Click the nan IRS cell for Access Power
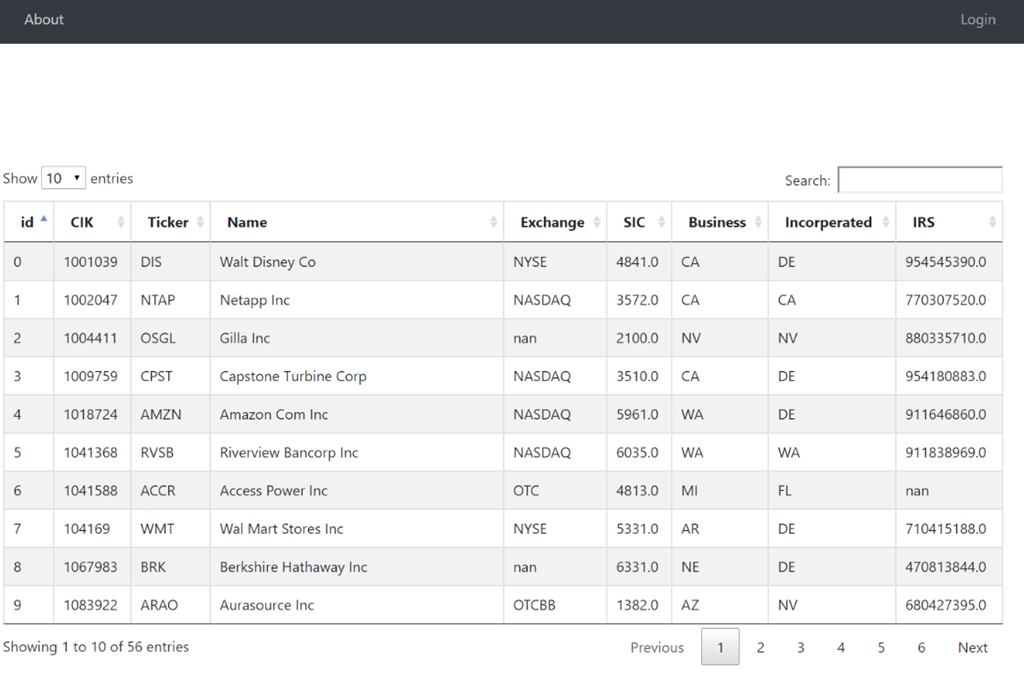 pyautogui.click(x=949, y=490)
